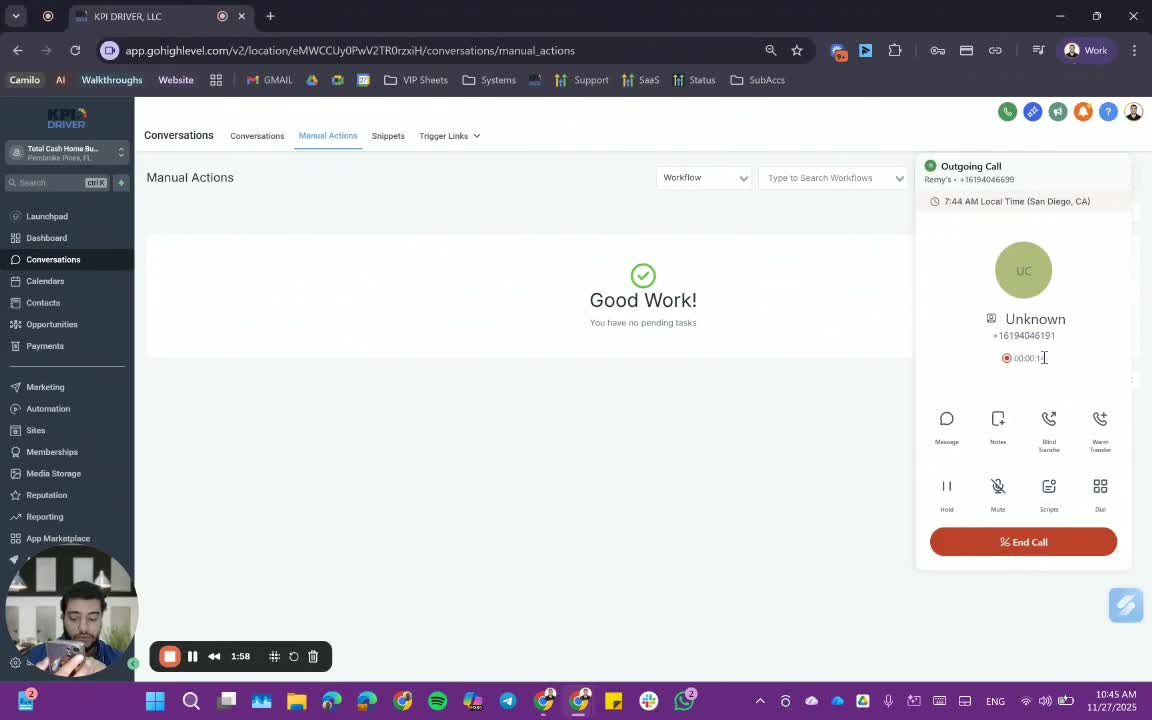
Task: Open the blue help question mark icon
Action: 1108,112
